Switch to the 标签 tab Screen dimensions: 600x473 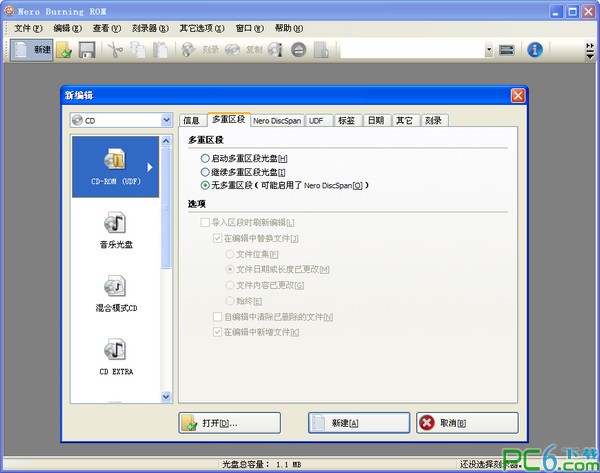pos(347,121)
